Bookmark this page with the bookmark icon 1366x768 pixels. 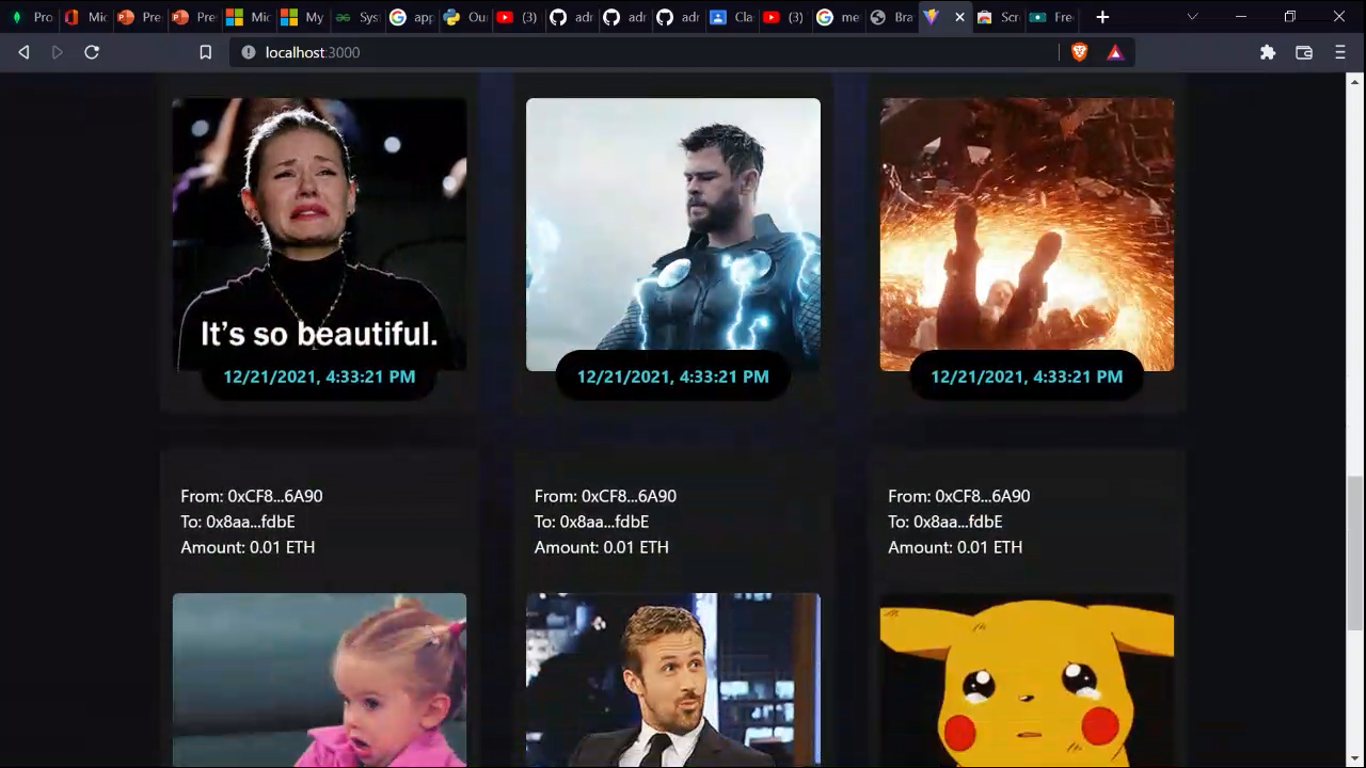click(205, 52)
